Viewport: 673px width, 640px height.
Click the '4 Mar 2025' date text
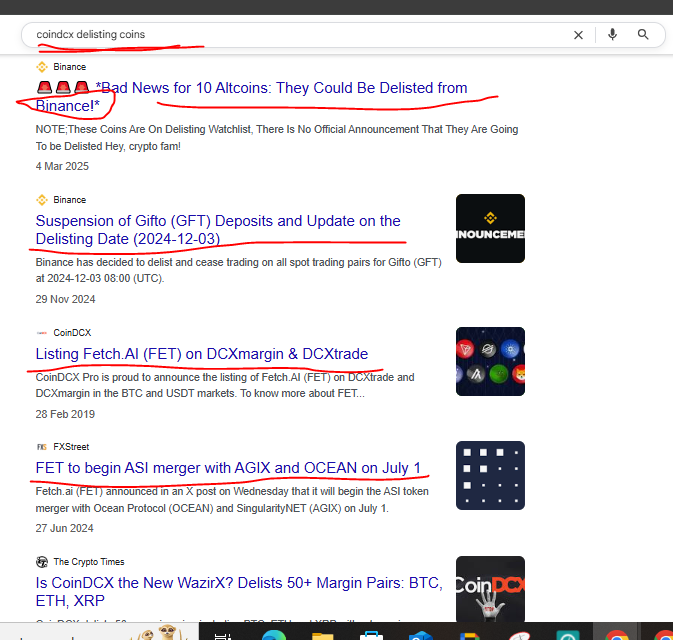62,166
